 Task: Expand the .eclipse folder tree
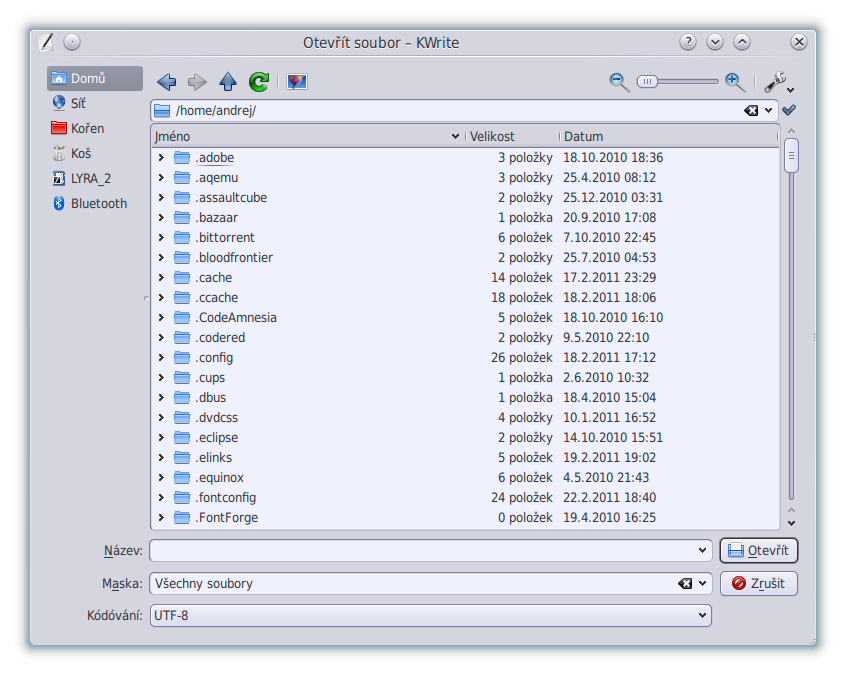coord(161,438)
